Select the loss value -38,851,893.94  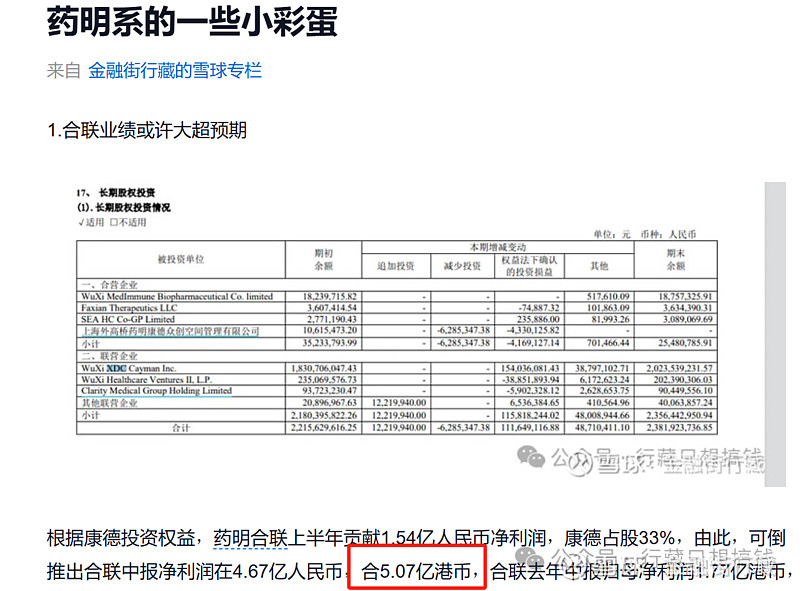click(531, 379)
